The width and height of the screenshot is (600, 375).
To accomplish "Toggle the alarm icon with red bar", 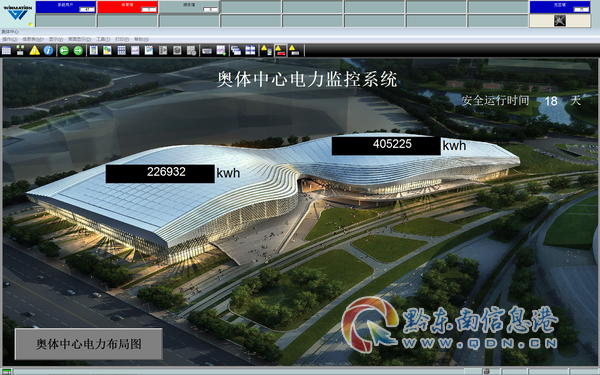I will tap(280, 51).
